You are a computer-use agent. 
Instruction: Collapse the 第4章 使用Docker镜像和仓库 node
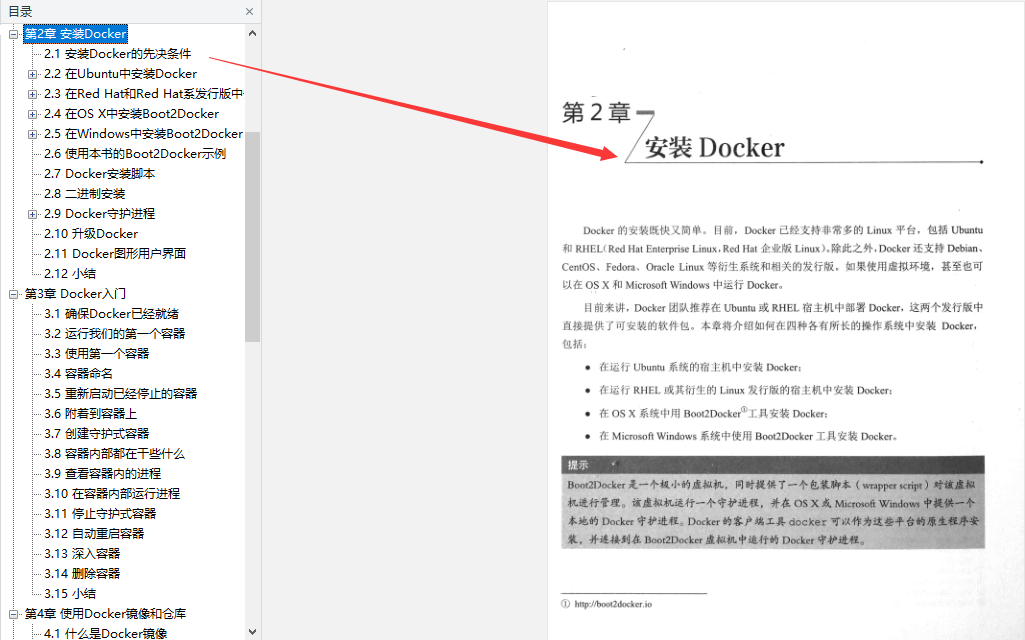13,615
